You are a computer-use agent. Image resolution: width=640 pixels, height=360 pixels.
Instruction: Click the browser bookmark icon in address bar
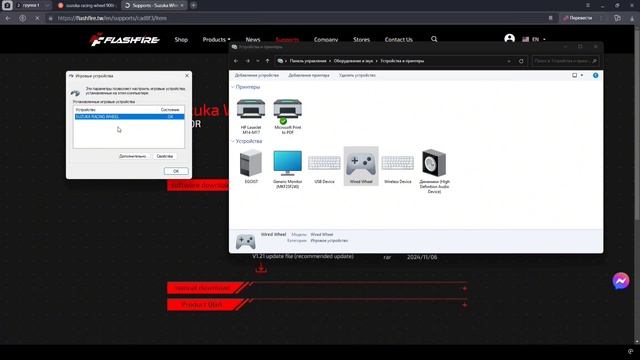550,18
